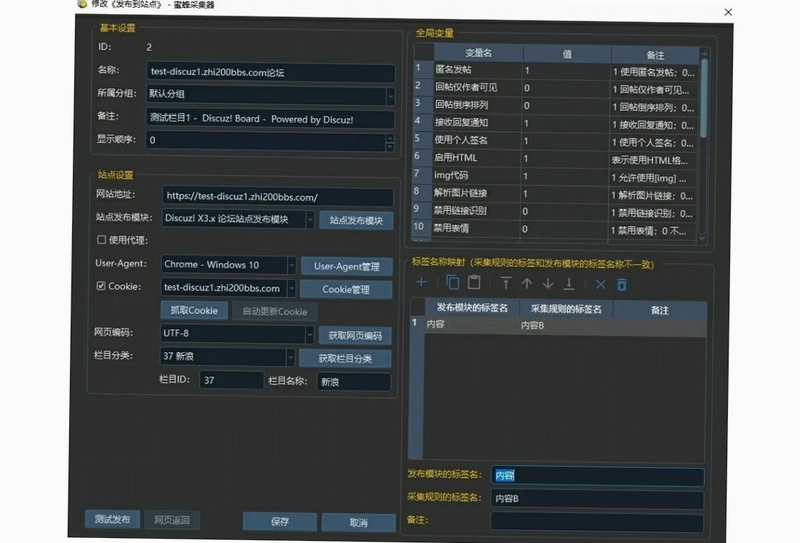Image resolution: width=800 pixels, height=543 pixels.
Task: Click the empty 备注 input at the bottom right
Action: pyautogui.click(x=597, y=523)
